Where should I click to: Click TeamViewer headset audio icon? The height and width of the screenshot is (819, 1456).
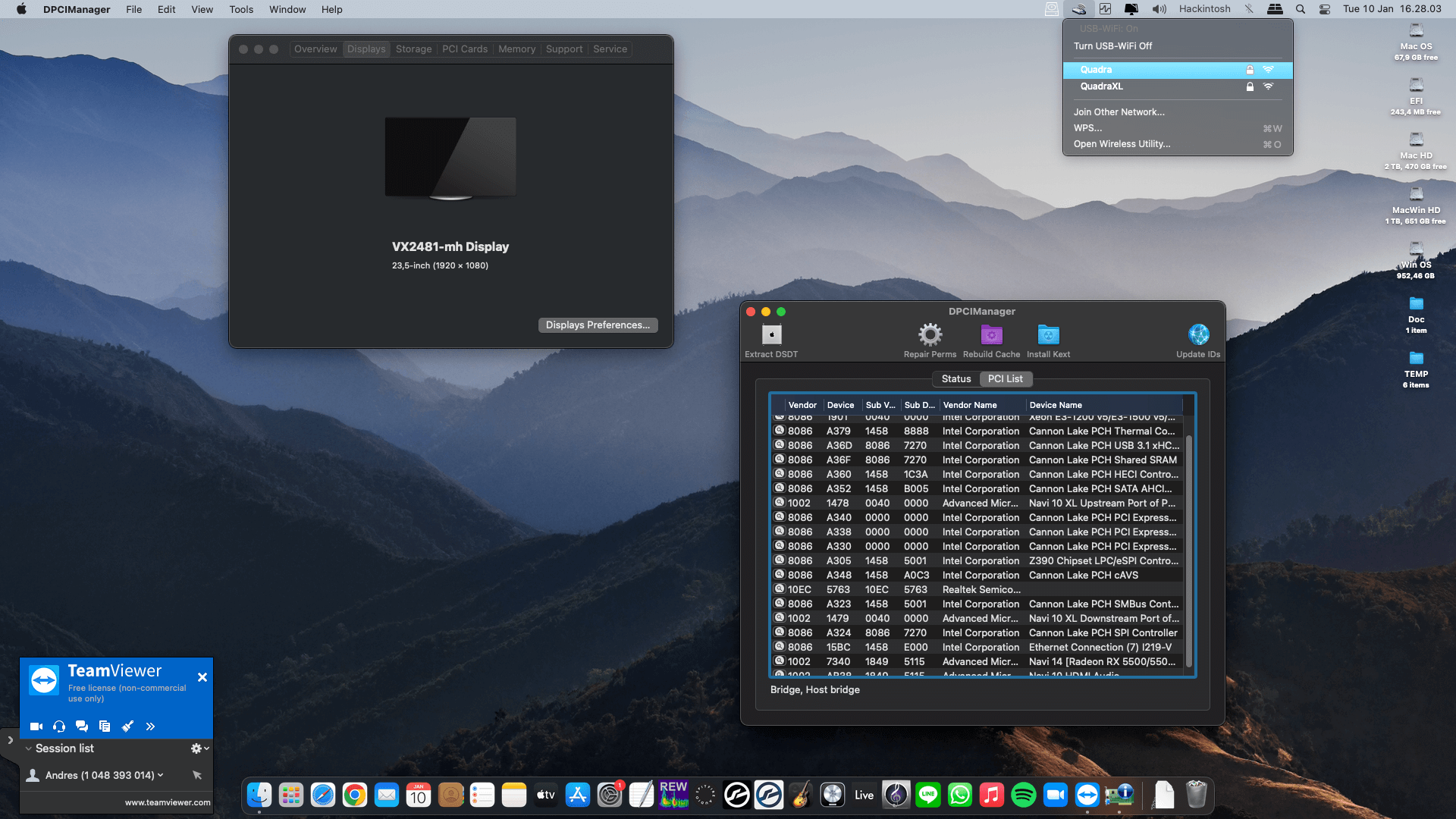59,726
